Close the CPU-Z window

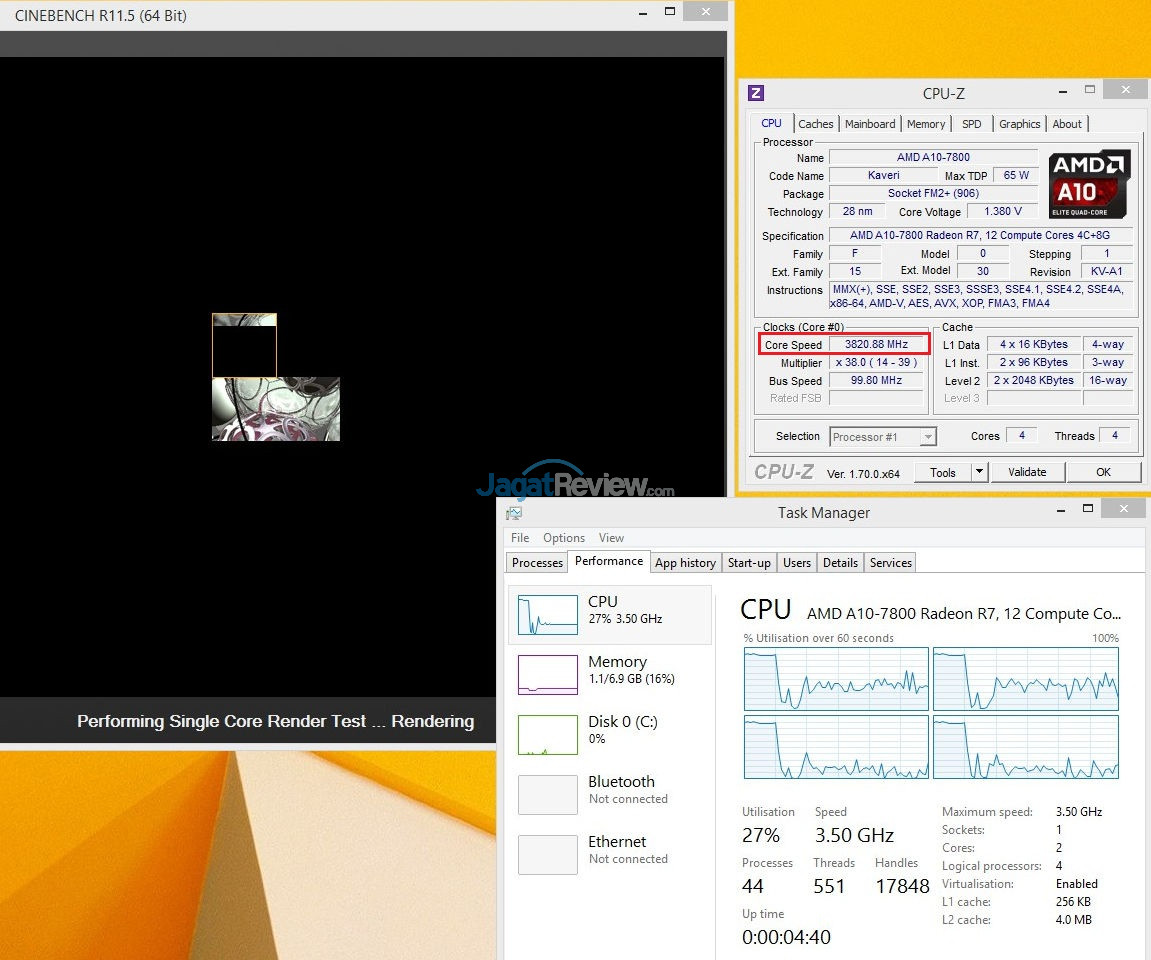coord(1125,91)
